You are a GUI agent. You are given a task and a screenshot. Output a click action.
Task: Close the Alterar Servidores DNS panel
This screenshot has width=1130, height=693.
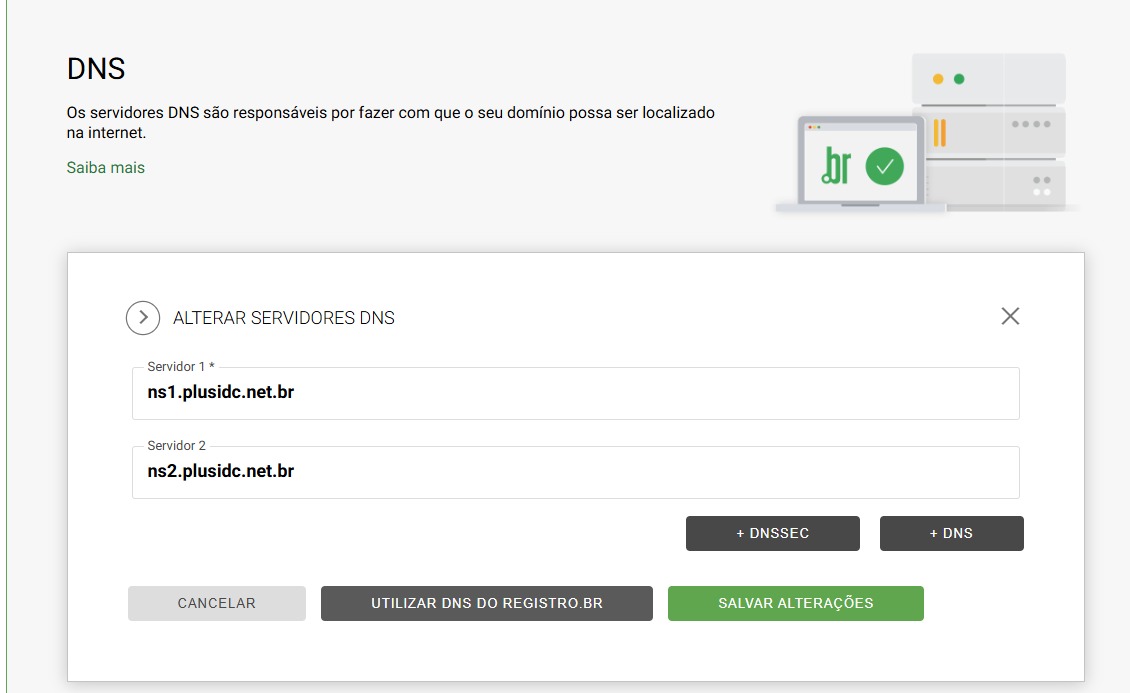tap(1010, 316)
